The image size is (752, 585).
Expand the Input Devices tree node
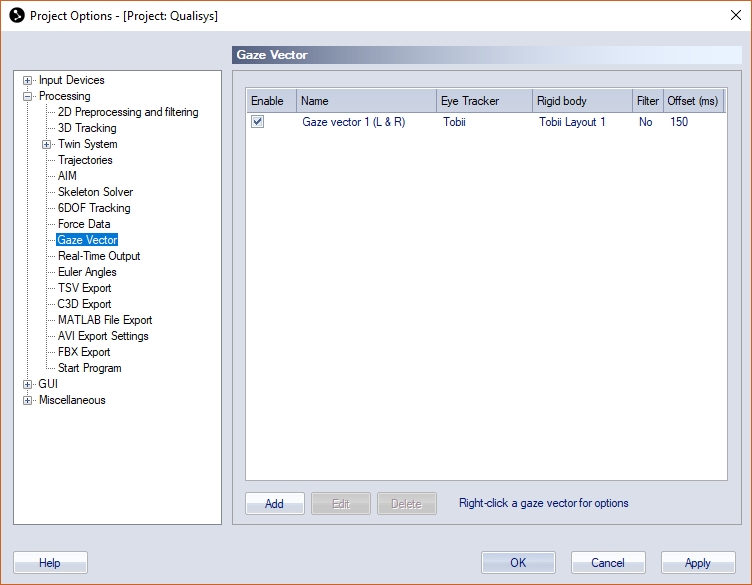(x=28, y=81)
